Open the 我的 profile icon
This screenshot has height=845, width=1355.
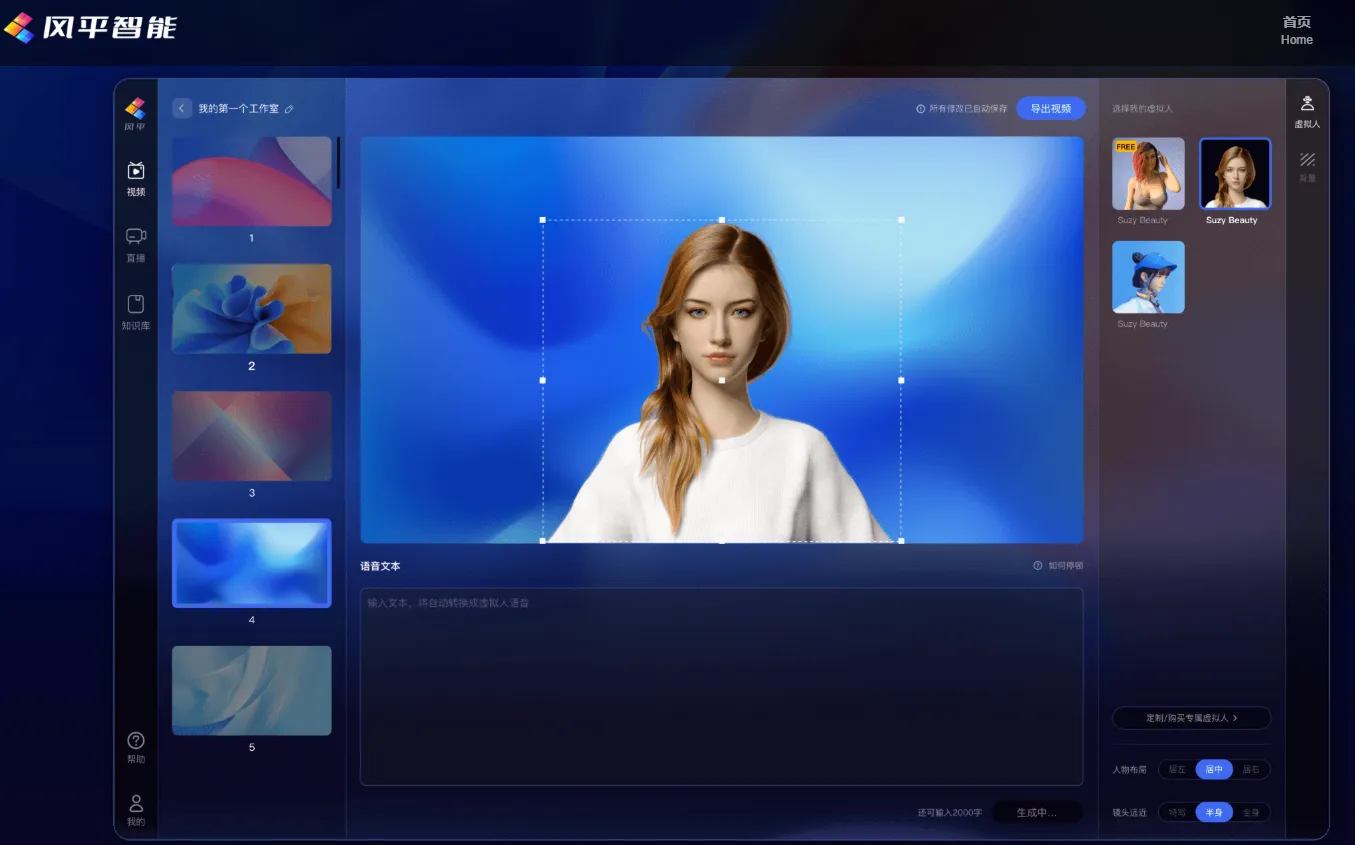(x=136, y=804)
